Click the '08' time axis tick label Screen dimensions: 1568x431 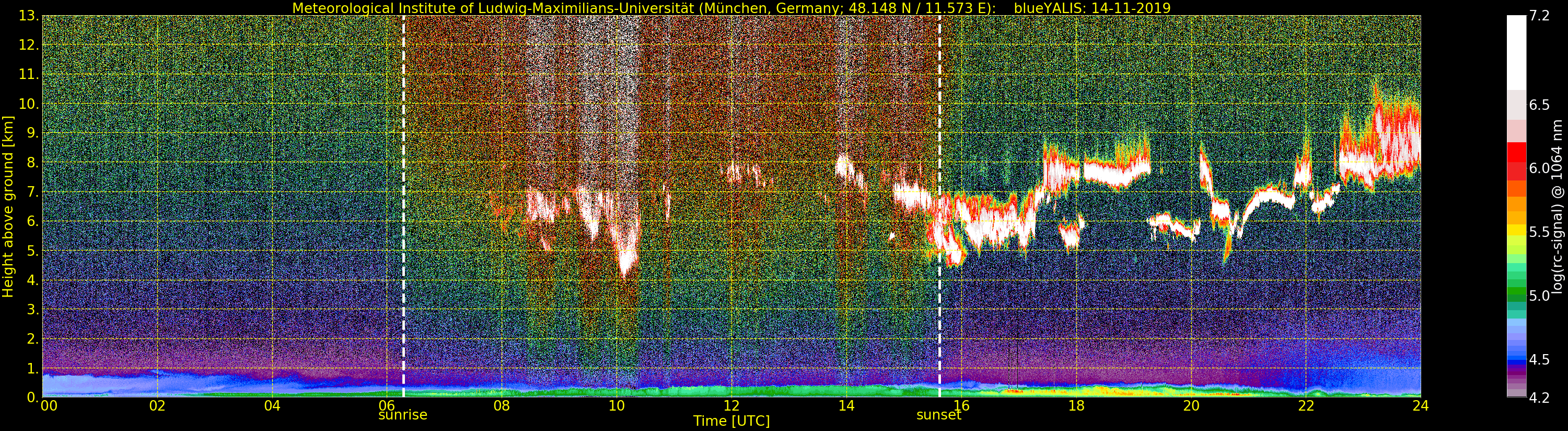coord(502,406)
